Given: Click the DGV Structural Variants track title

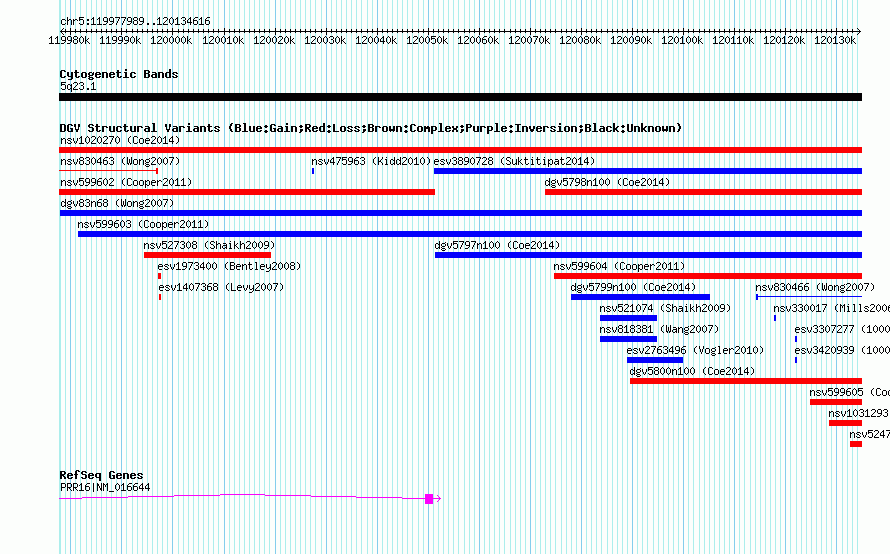Looking at the screenshot, I should click(371, 128).
